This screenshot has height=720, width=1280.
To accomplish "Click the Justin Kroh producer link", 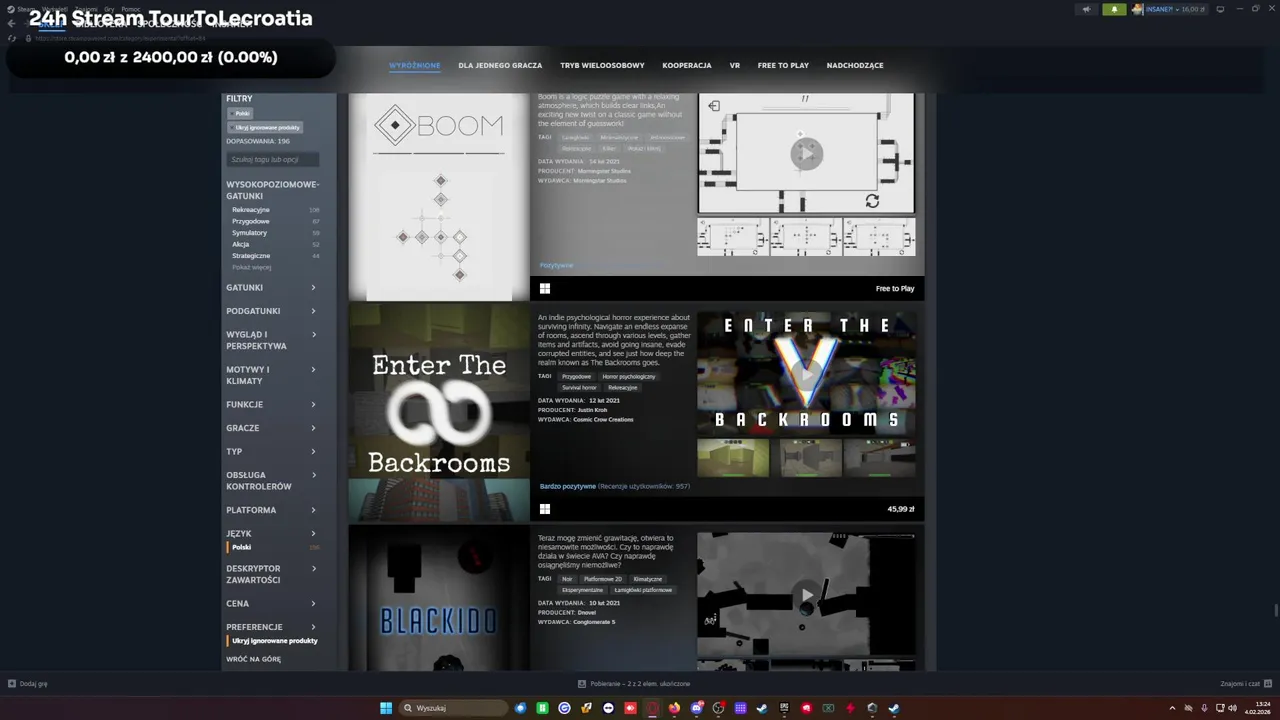I will [592, 410].
